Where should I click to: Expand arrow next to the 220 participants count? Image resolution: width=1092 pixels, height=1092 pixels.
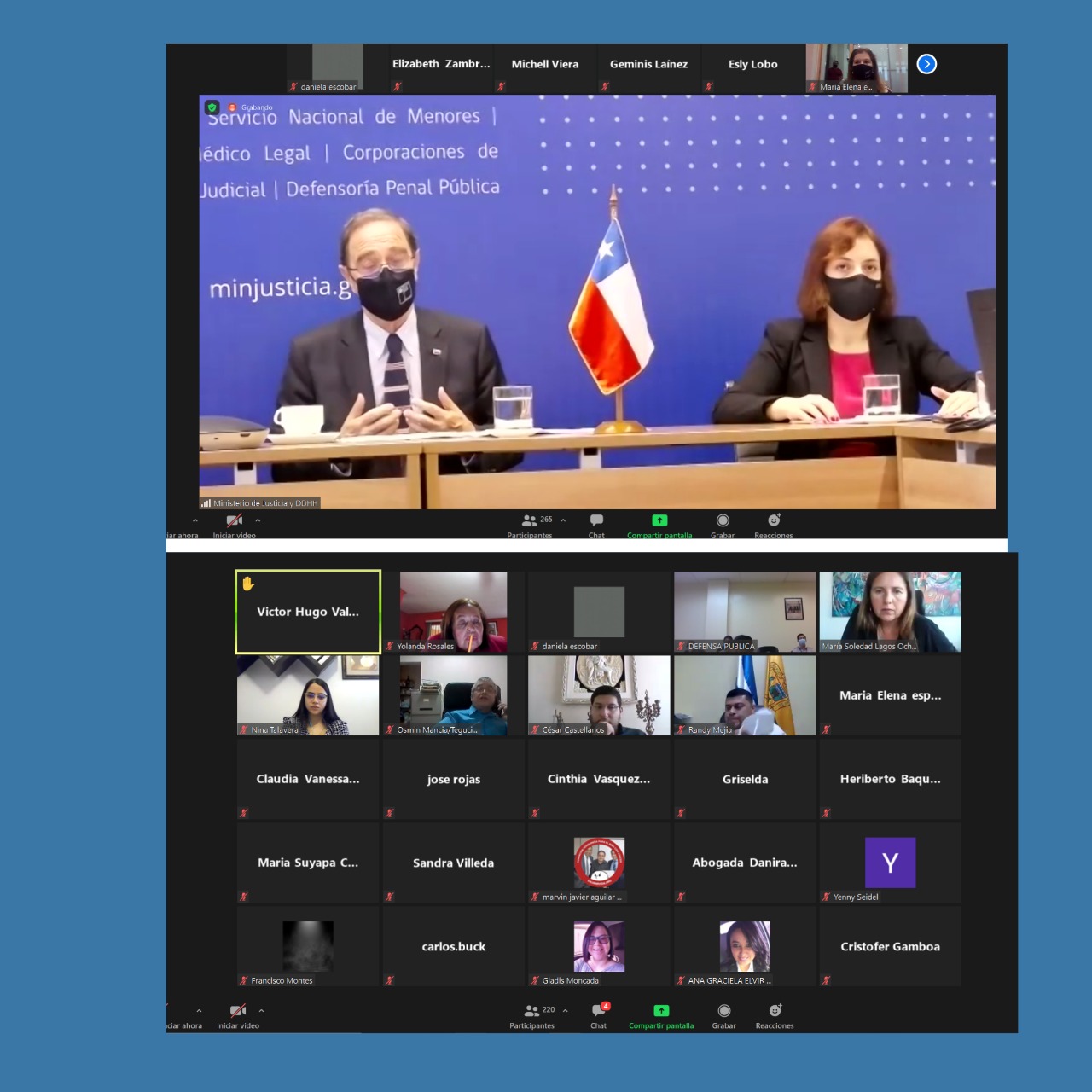click(565, 1011)
